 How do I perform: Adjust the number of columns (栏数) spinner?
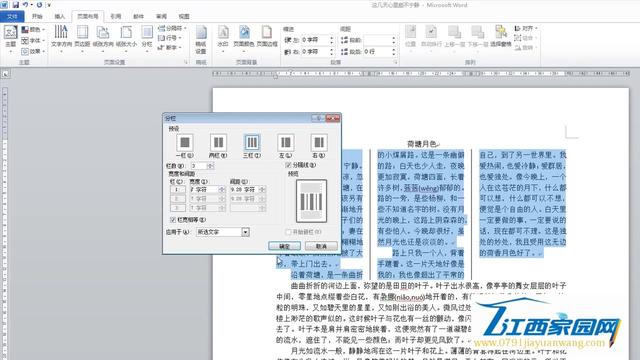[211, 166]
